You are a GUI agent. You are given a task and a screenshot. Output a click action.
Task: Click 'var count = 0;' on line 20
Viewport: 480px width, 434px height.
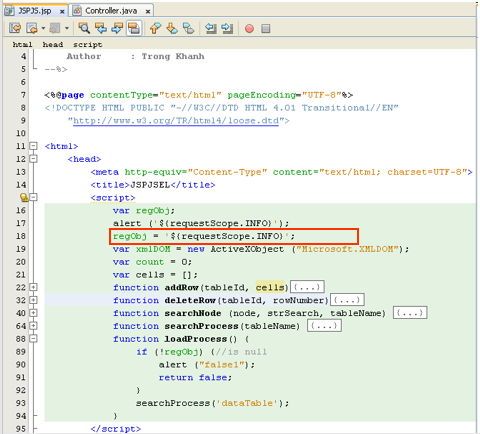(152, 262)
